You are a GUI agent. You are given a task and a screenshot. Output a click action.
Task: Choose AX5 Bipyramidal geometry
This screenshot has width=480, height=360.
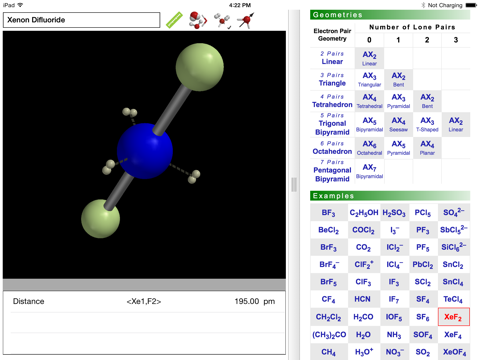[x=369, y=124]
